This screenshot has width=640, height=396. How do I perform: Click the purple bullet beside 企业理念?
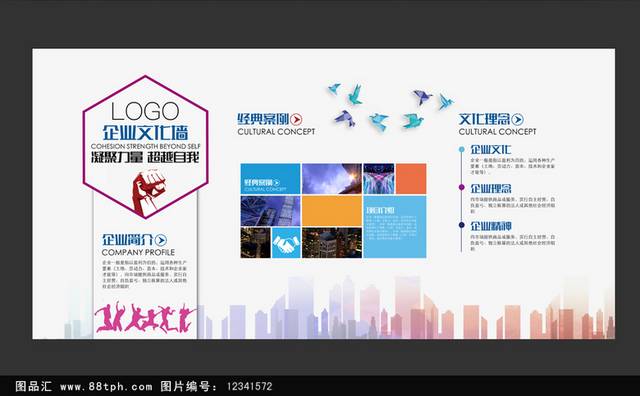tap(462, 187)
